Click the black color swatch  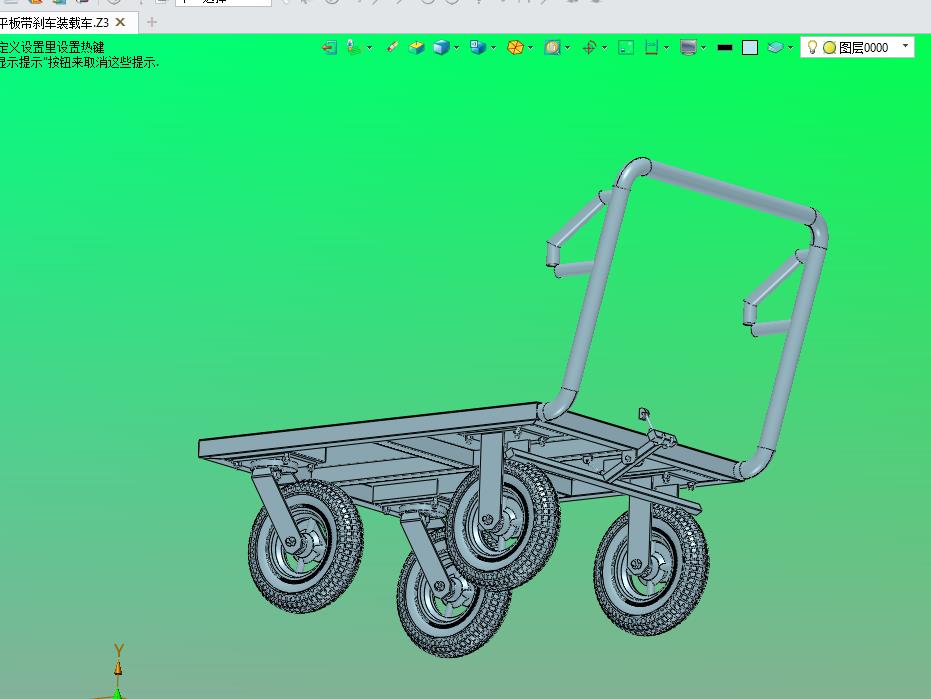[x=725, y=48]
